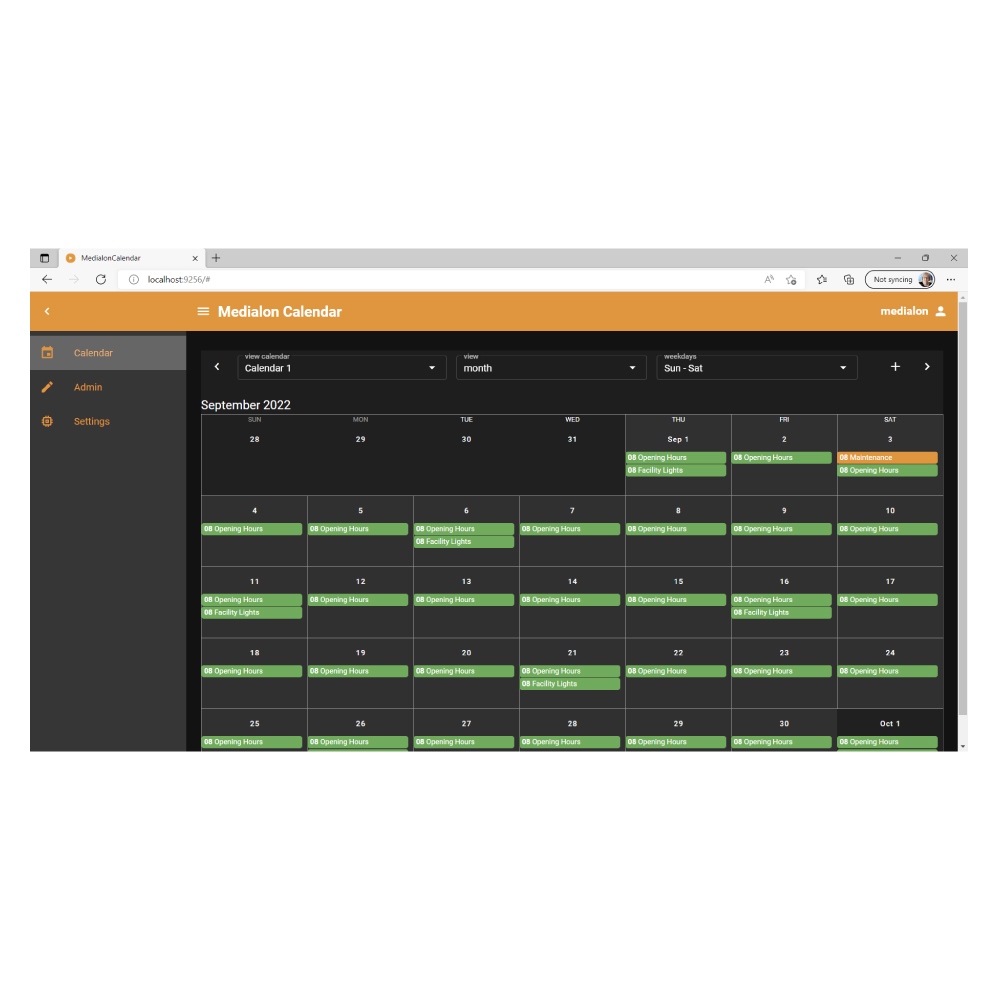Collapse sidebar with left chevron in orange header

[x=47, y=311]
